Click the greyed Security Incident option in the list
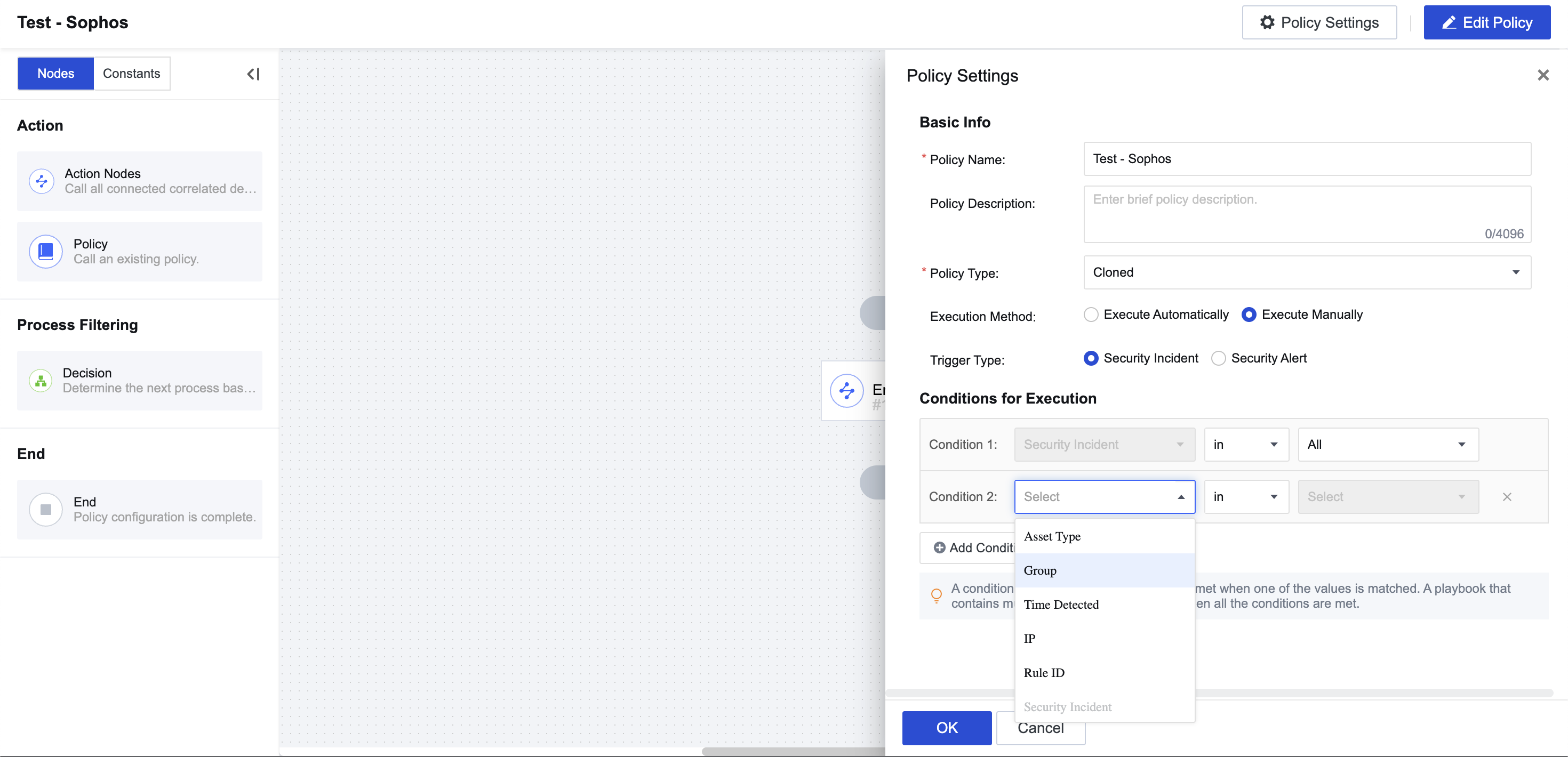 point(1104,707)
